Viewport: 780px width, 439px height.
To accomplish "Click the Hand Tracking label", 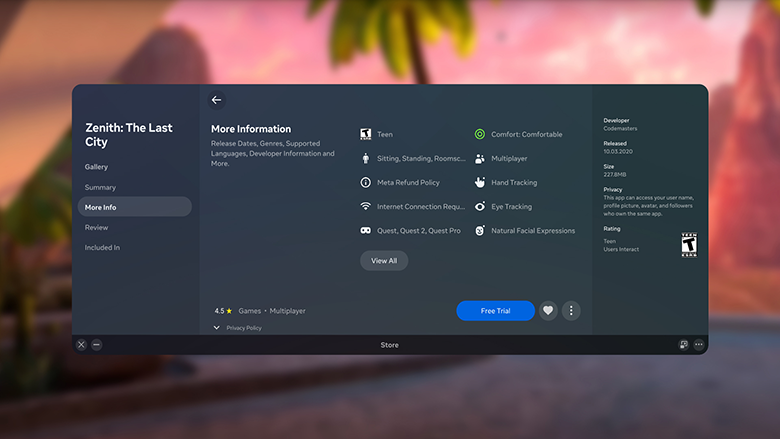I will (514, 182).
